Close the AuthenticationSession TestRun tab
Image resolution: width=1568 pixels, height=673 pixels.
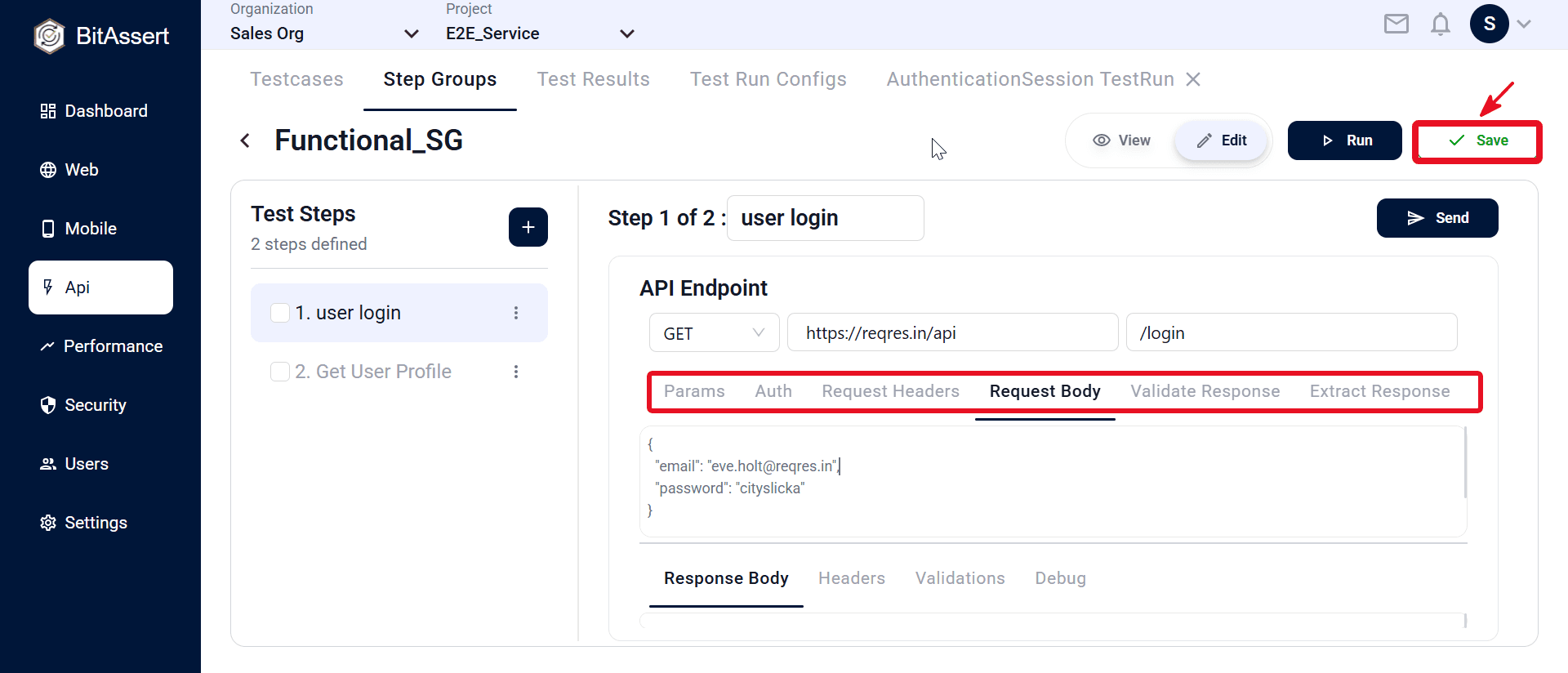1193,79
